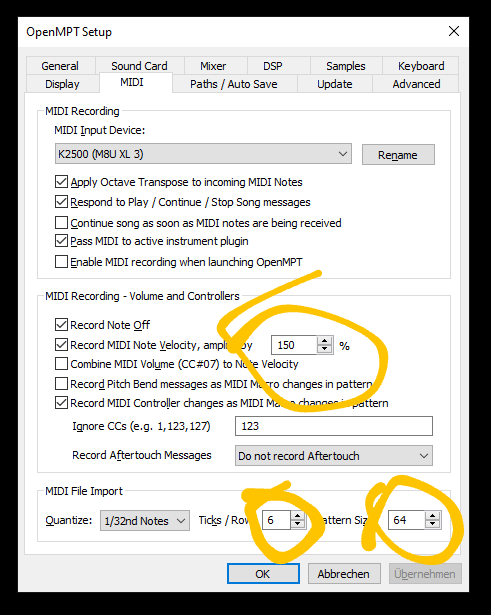
Task: Toggle Apply Octave Transpose to incoming MIDI Notes
Action: 61,182
